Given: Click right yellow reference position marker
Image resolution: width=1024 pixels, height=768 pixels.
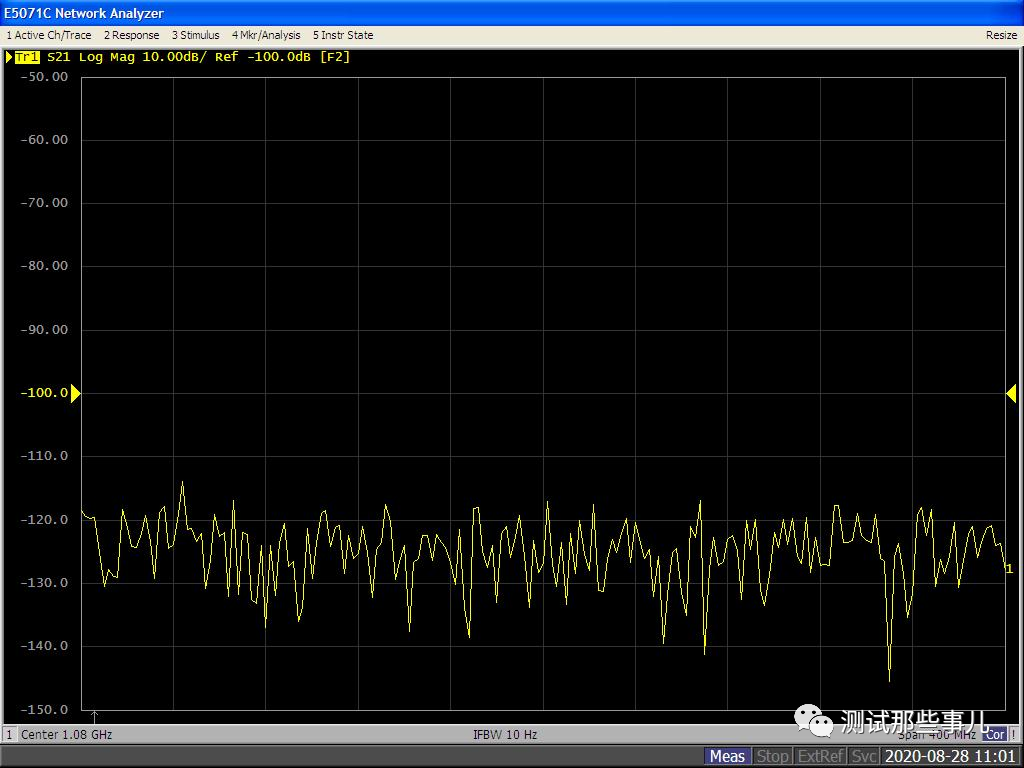Looking at the screenshot, I should (1011, 393).
